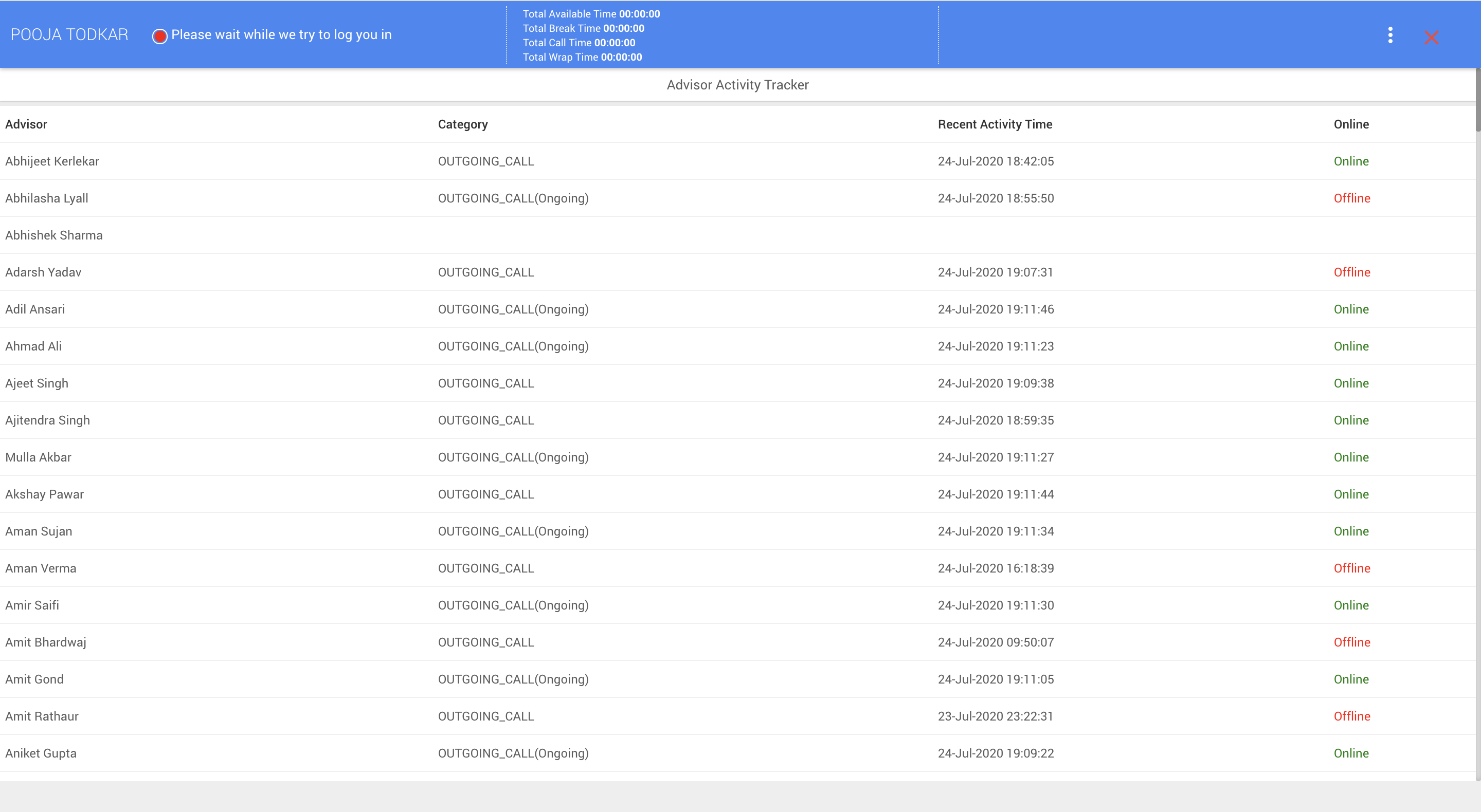This screenshot has height=812, width=1481.
Task: Select the Amit Rathaur advisor name
Action: [x=42, y=716]
